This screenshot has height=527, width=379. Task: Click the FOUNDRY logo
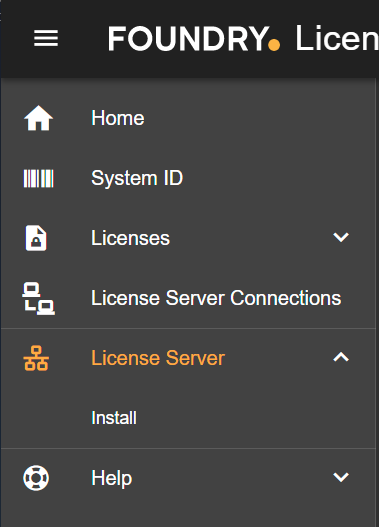[194, 39]
